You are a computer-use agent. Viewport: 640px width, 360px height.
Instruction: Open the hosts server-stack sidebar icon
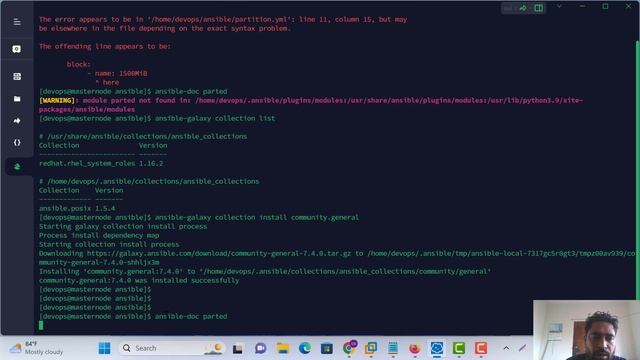point(17,76)
